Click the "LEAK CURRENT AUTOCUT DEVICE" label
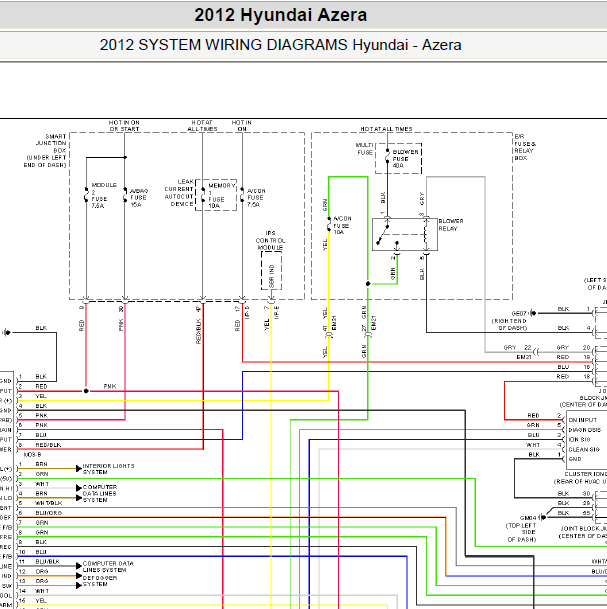The height and width of the screenshot is (609, 607). tap(179, 193)
